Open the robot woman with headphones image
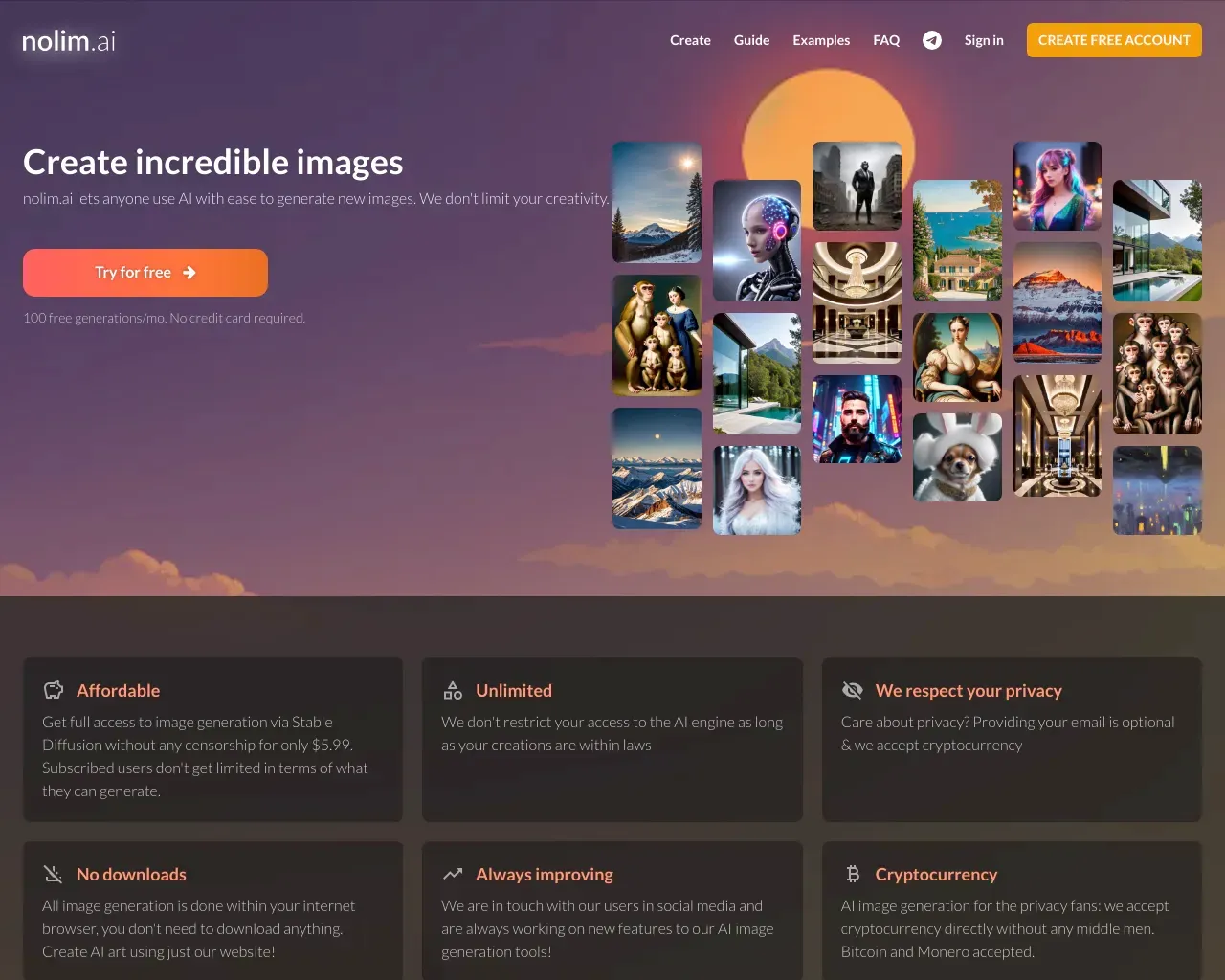This screenshot has height=980, width=1225. pyautogui.click(x=757, y=241)
